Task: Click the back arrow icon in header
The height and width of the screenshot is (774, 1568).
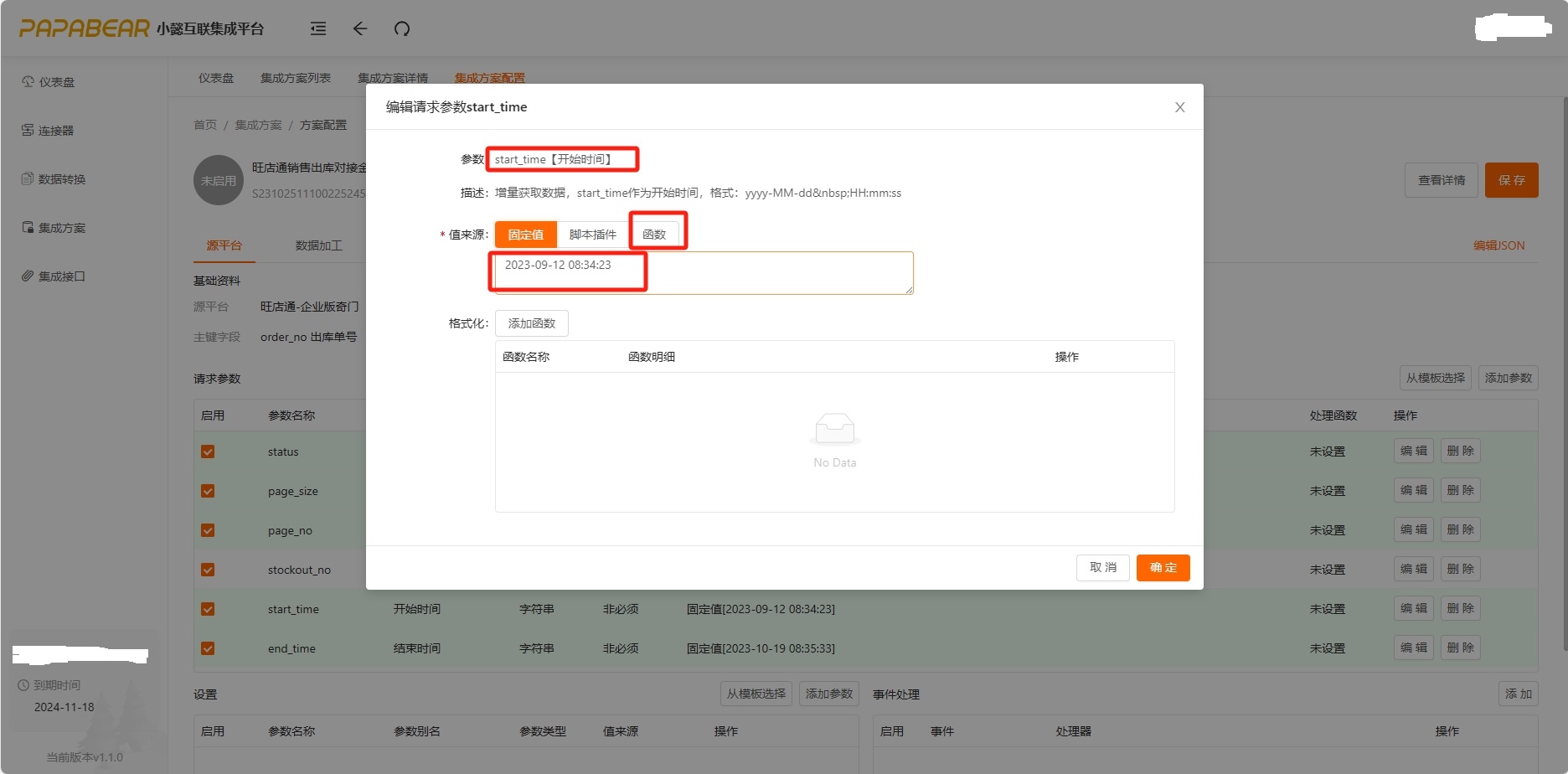Action: [360, 29]
